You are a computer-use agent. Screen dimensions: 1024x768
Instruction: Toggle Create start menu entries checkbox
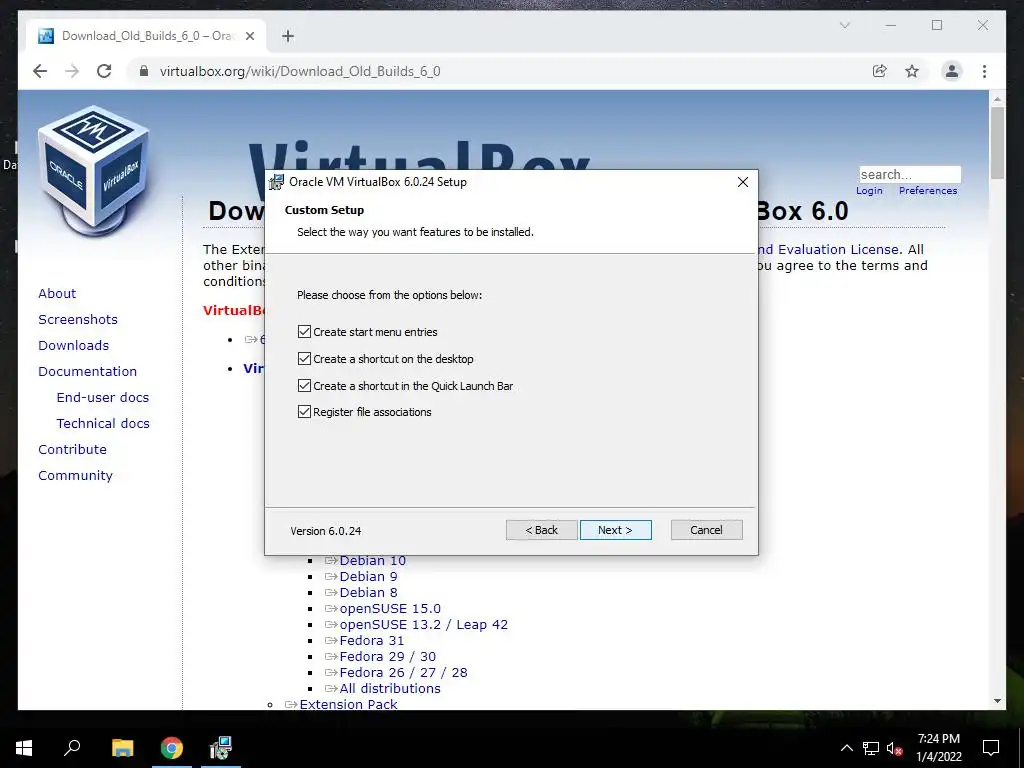(x=304, y=332)
